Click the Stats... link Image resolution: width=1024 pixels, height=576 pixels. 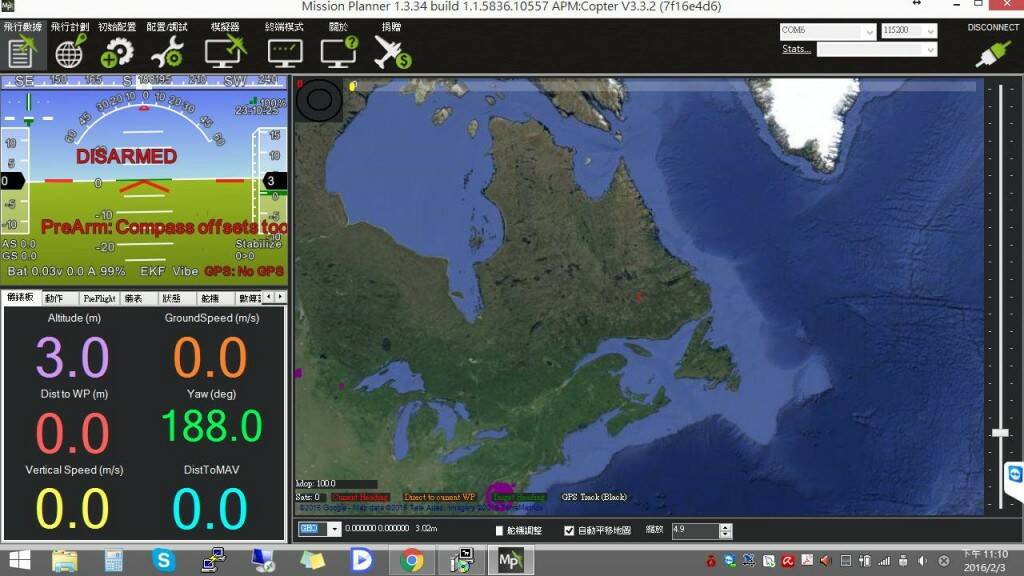[796, 49]
